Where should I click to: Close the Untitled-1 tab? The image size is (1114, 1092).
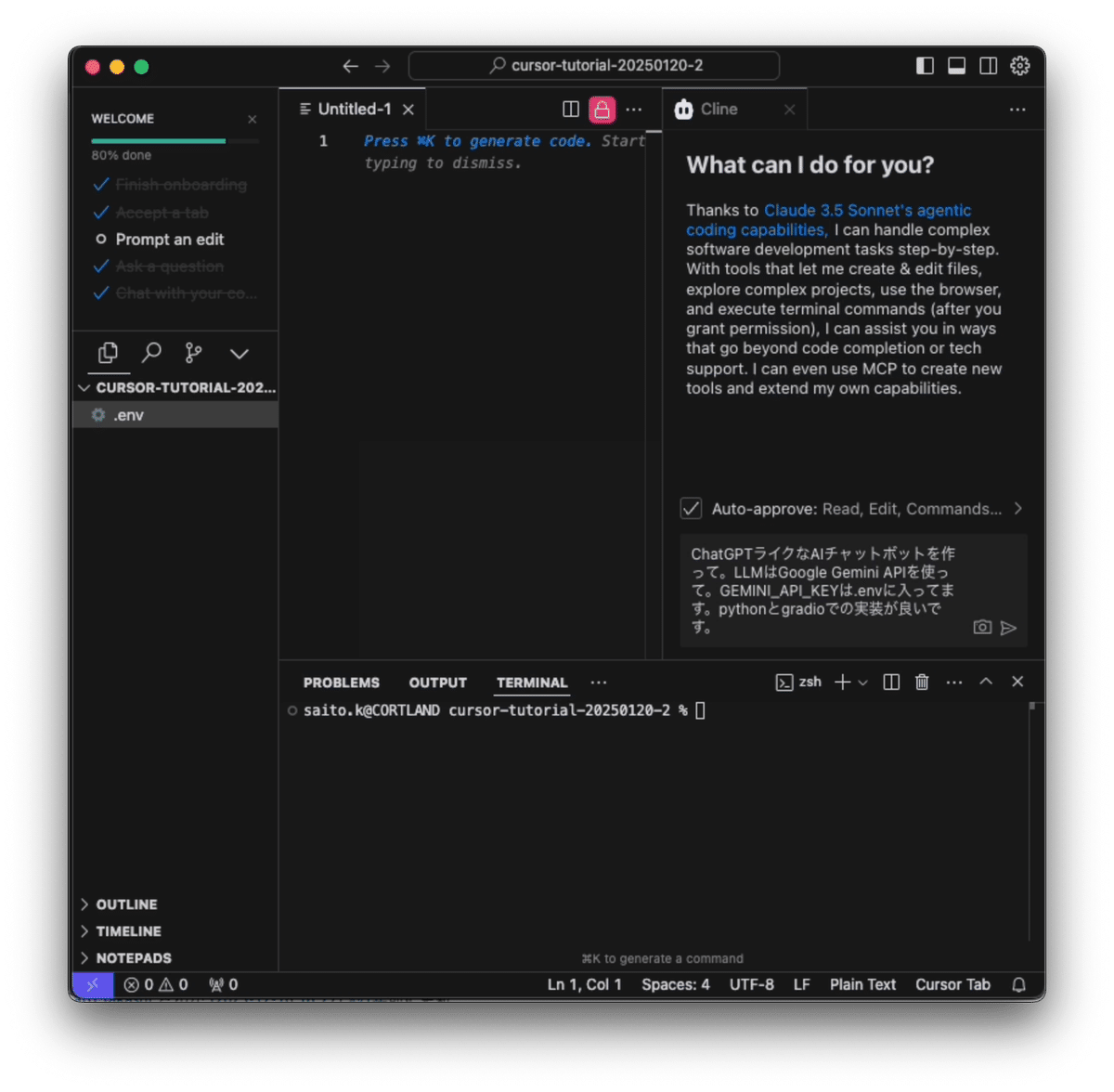tap(408, 110)
